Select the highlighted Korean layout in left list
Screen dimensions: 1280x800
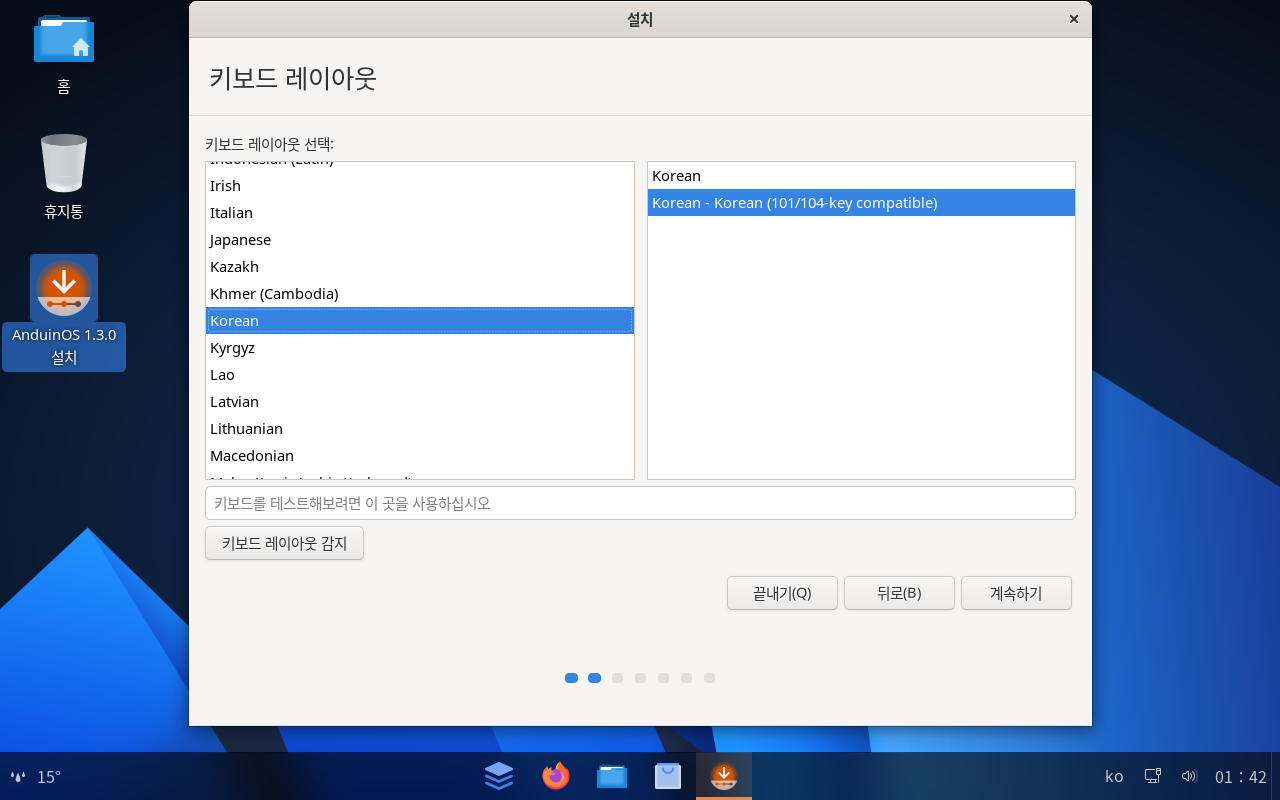click(420, 321)
